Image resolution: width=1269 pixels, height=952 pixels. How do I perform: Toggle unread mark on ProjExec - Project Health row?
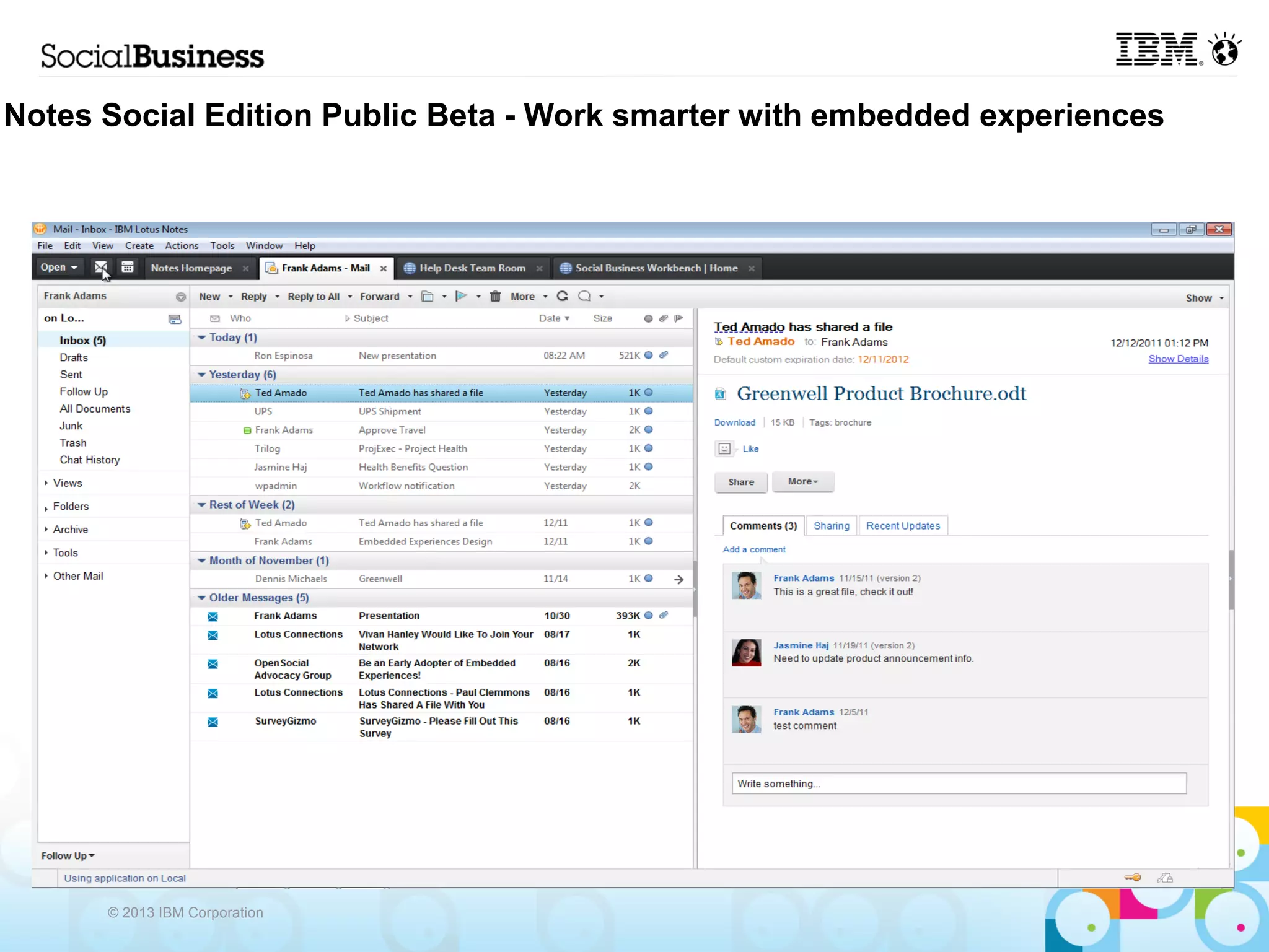(x=648, y=448)
